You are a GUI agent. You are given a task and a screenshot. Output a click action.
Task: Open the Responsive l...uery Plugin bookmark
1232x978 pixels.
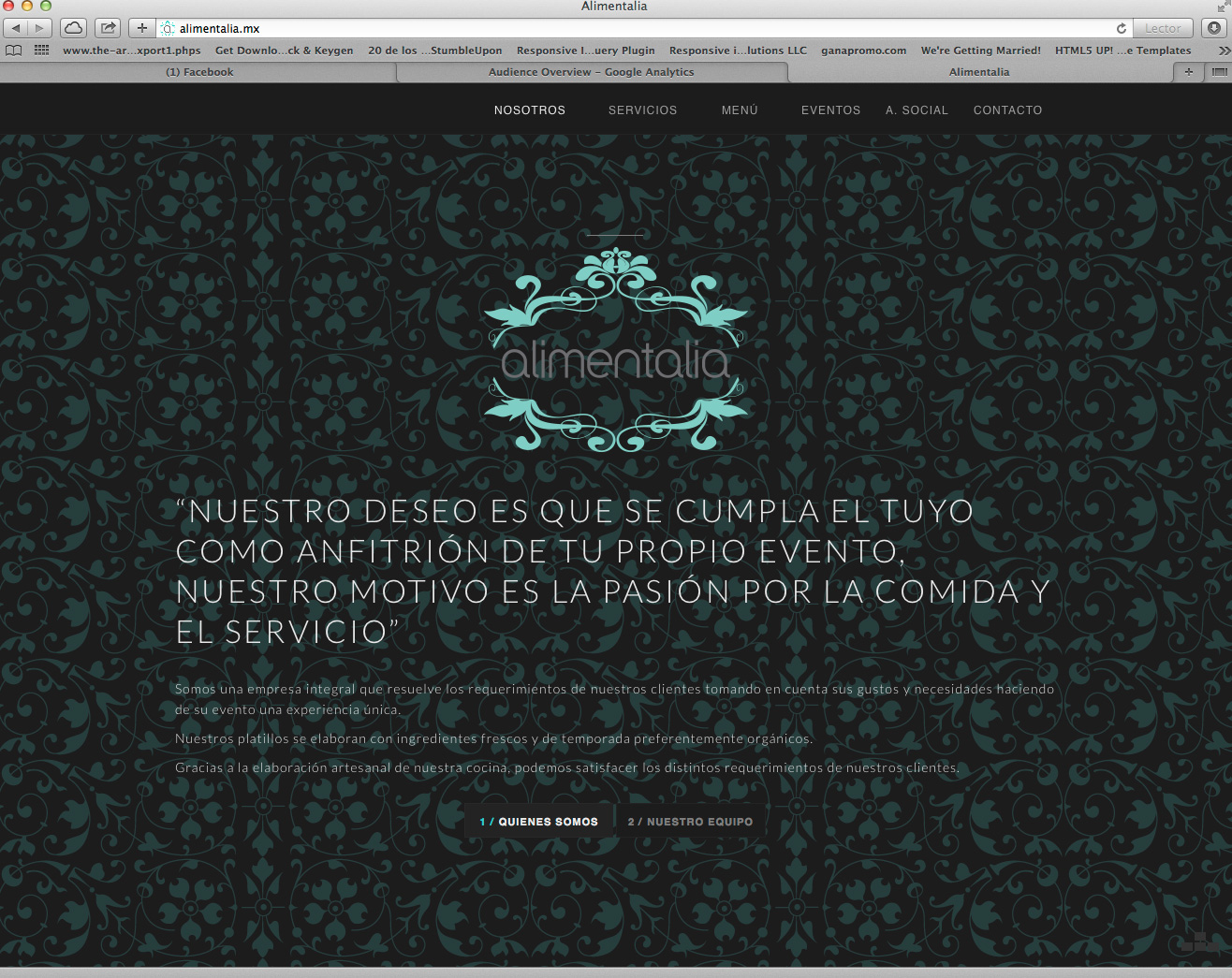point(586,51)
